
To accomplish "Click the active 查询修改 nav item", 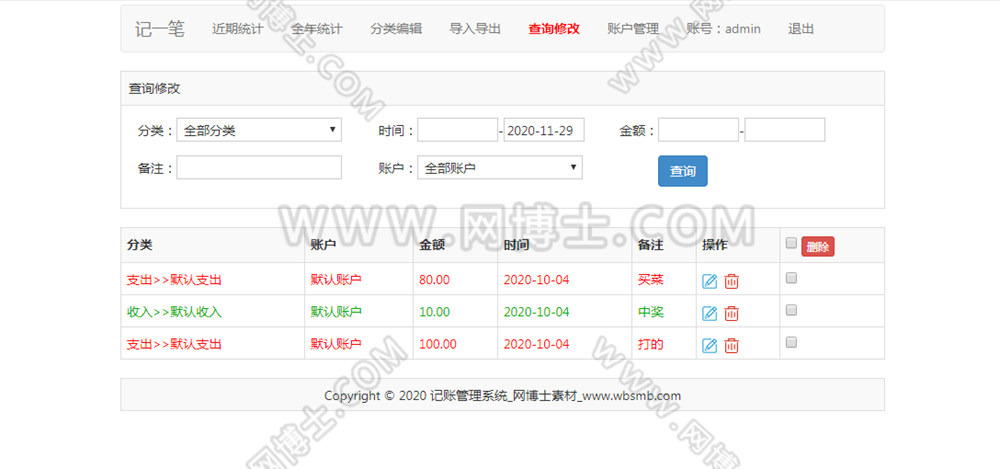I will (x=554, y=29).
